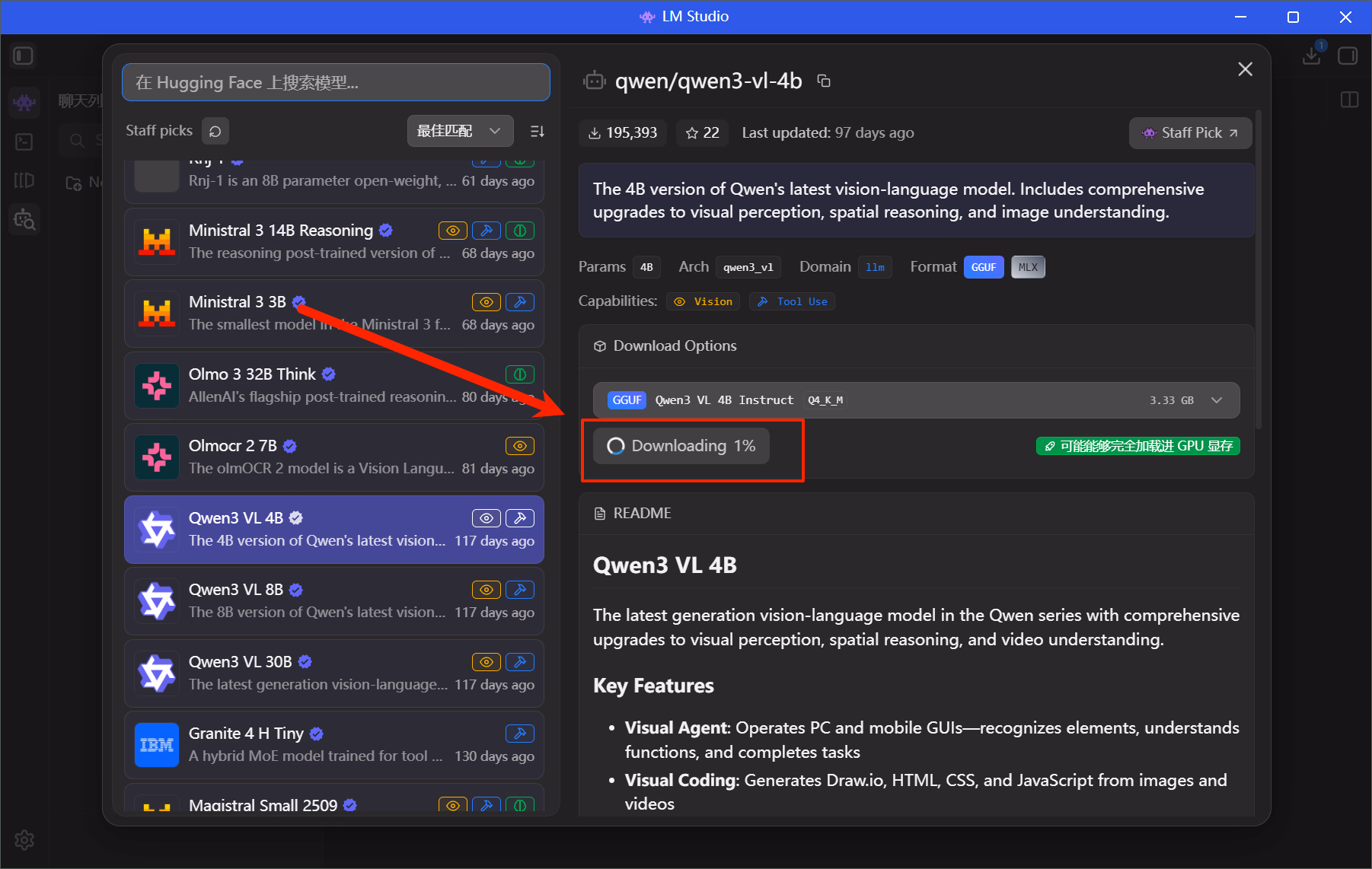This screenshot has width=1372, height=869.
Task: Select the Magistral Small 2509 model title
Action: coord(263,806)
